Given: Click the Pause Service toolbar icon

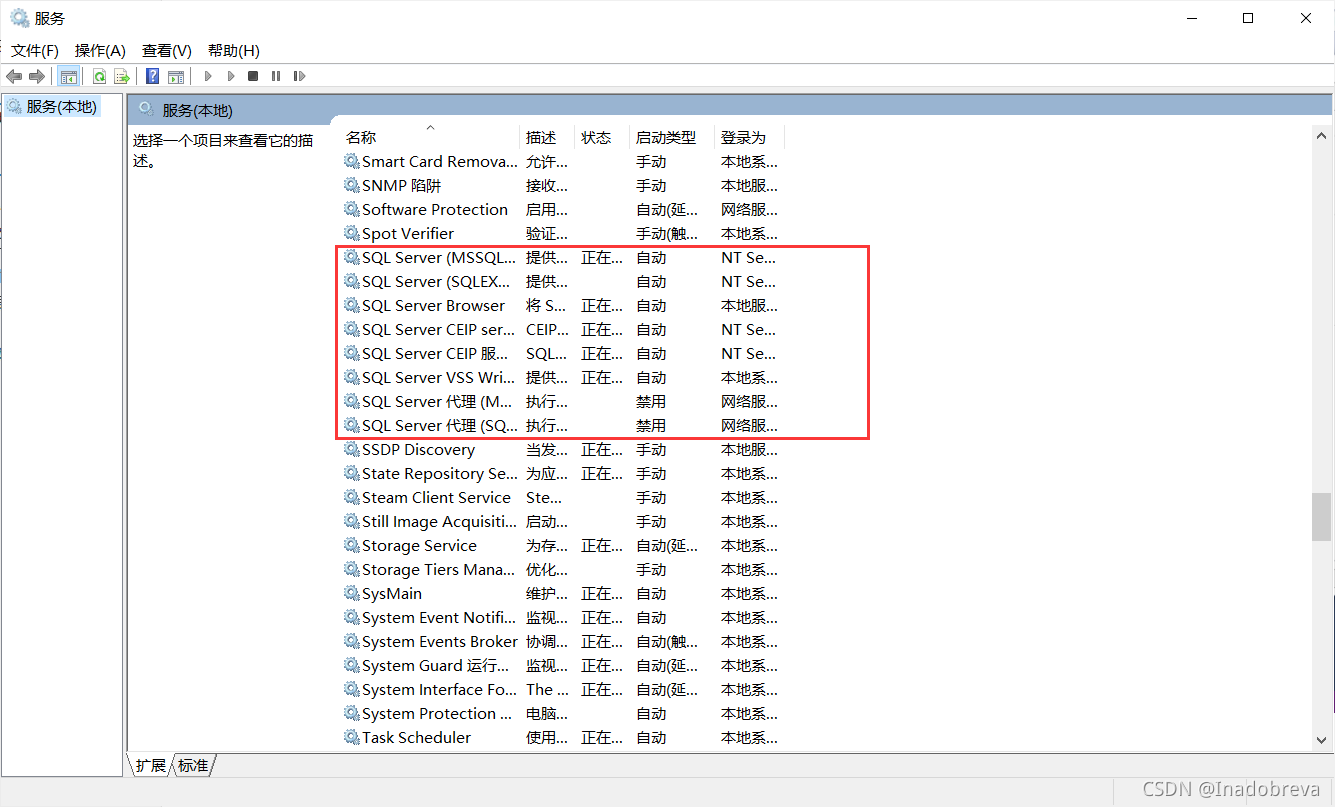Looking at the screenshot, I should click(x=276, y=76).
